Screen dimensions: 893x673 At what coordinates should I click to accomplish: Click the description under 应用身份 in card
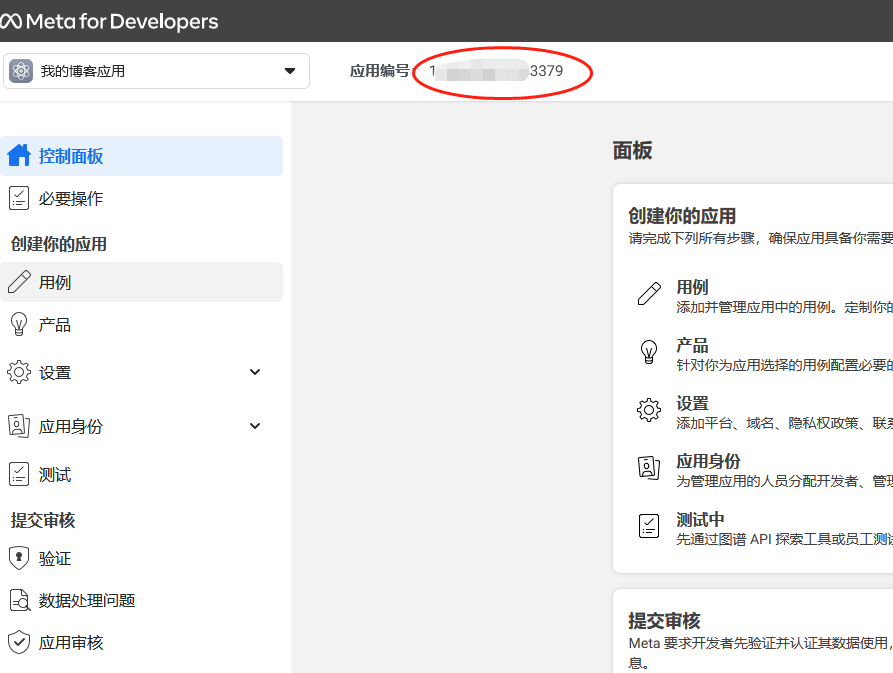pyautogui.click(x=784, y=482)
